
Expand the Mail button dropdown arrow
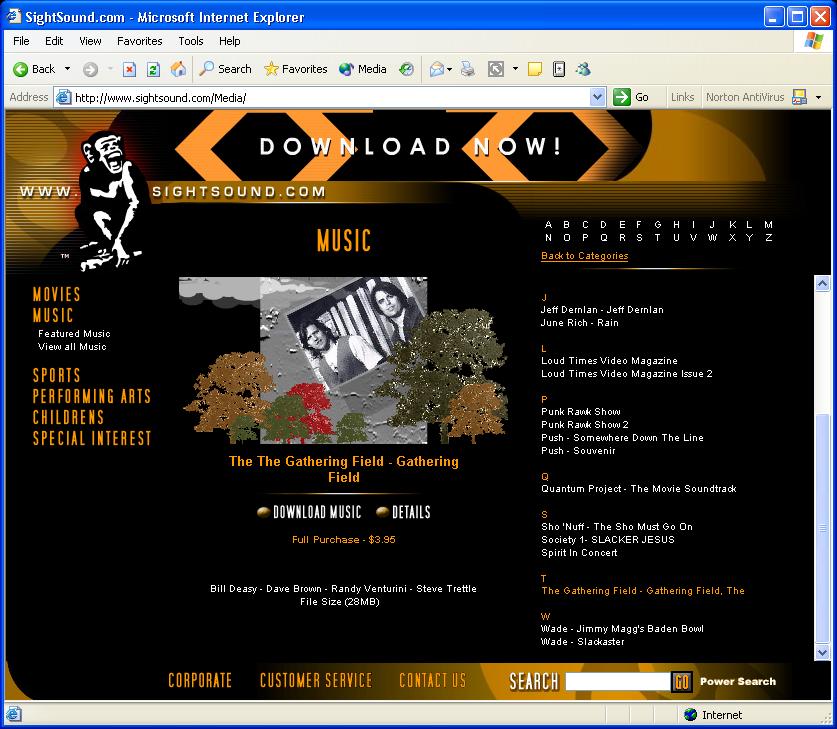point(449,69)
